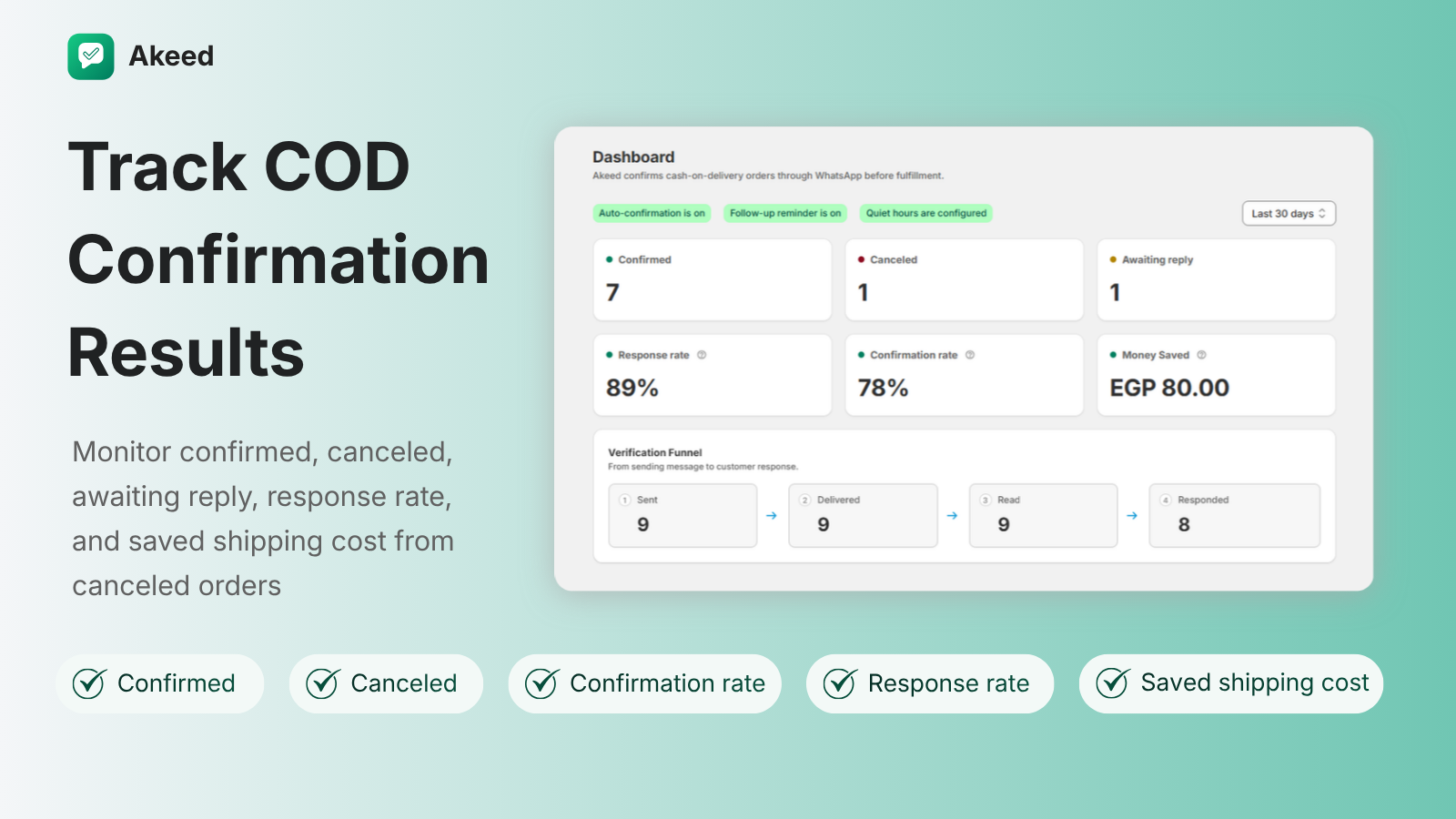This screenshot has height=819, width=1456.
Task: Click the Quiet hours are configured badge
Action: tap(926, 213)
